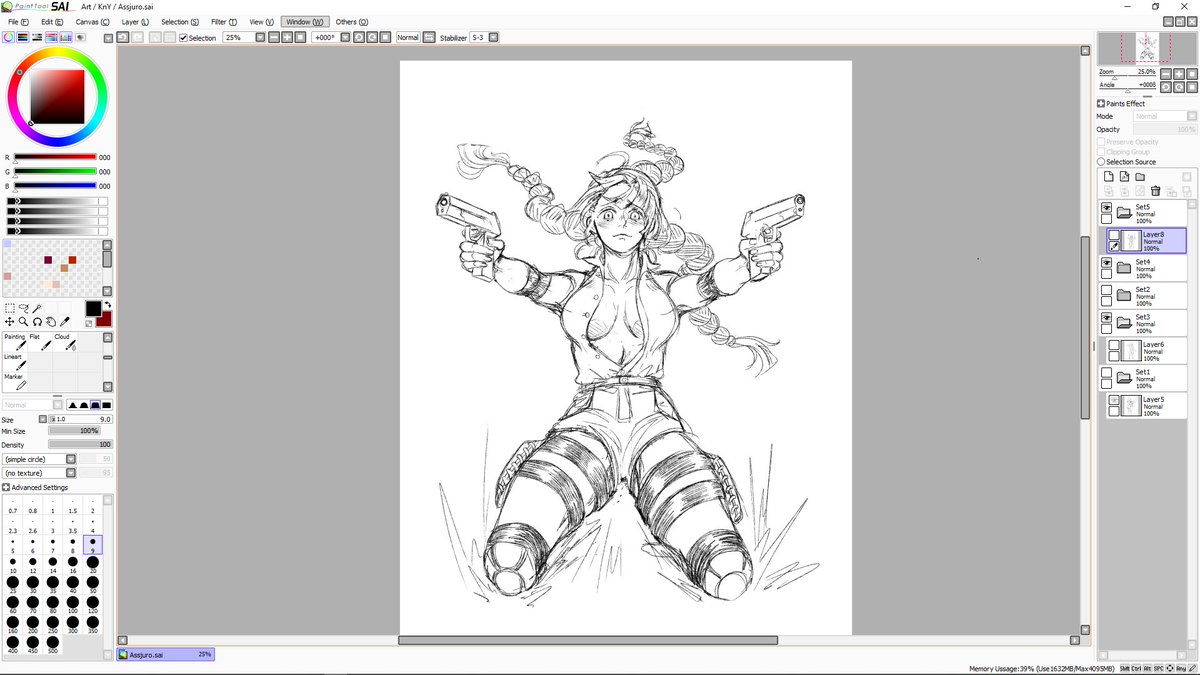Expand the Advanced Settings section
The image size is (1200, 675).
coord(6,488)
